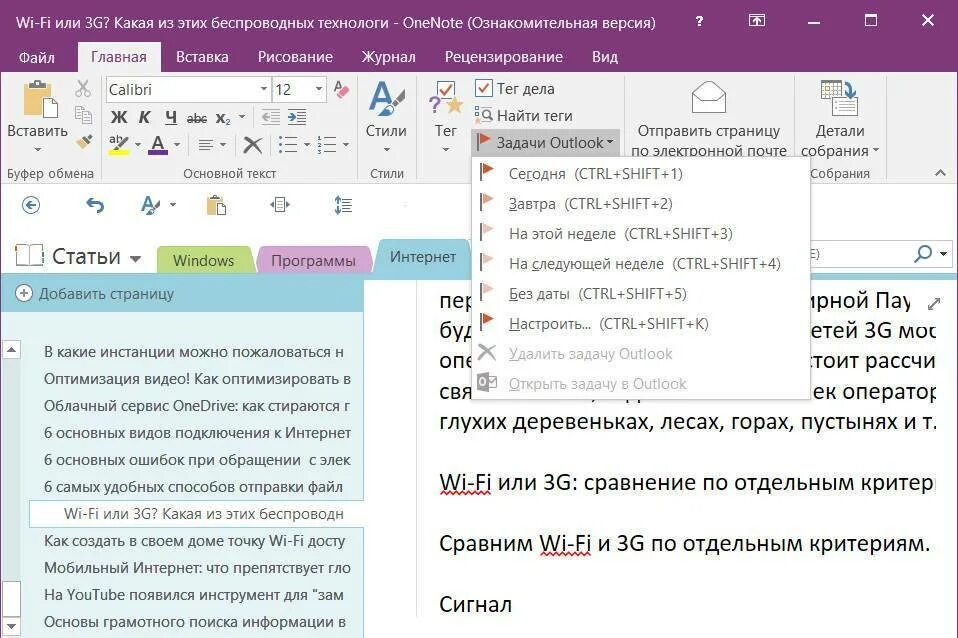958x638 pixels.
Task: Switch to the Вставка ribbon tab
Action: click(x=201, y=57)
